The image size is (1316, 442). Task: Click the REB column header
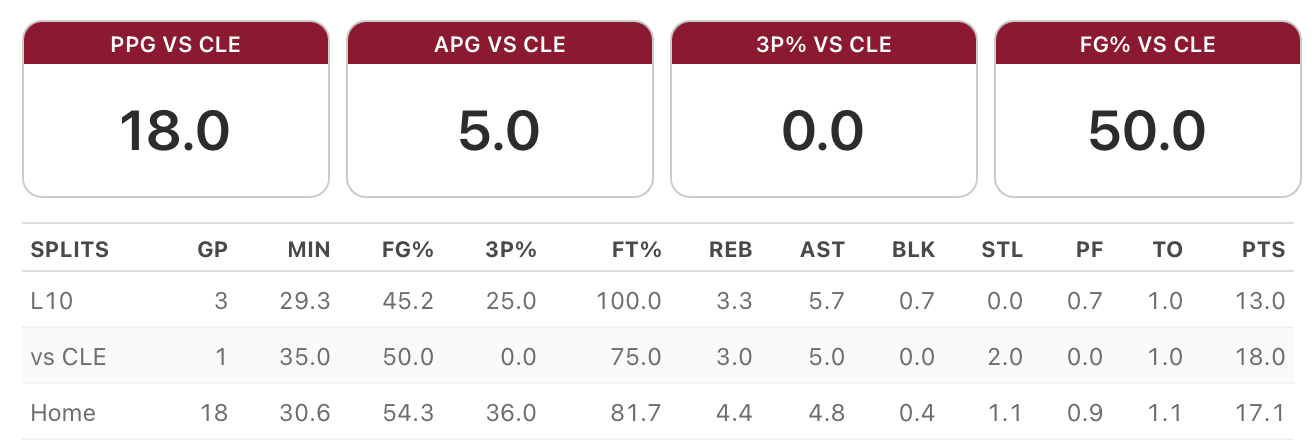(x=731, y=250)
